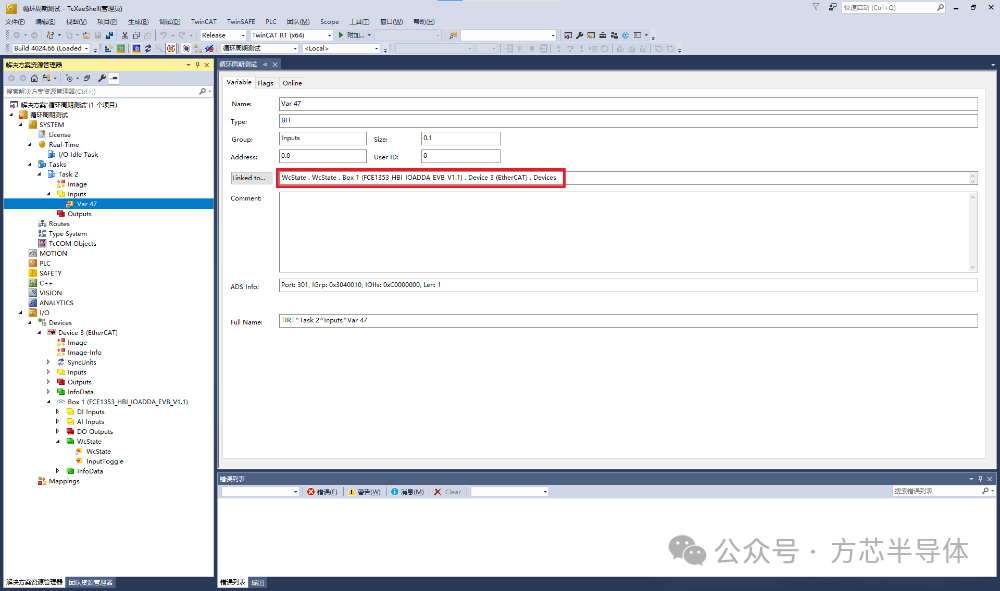The height and width of the screenshot is (591, 1000).
Task: Click the Activate Configuration toolbar icon
Action: click(108, 48)
